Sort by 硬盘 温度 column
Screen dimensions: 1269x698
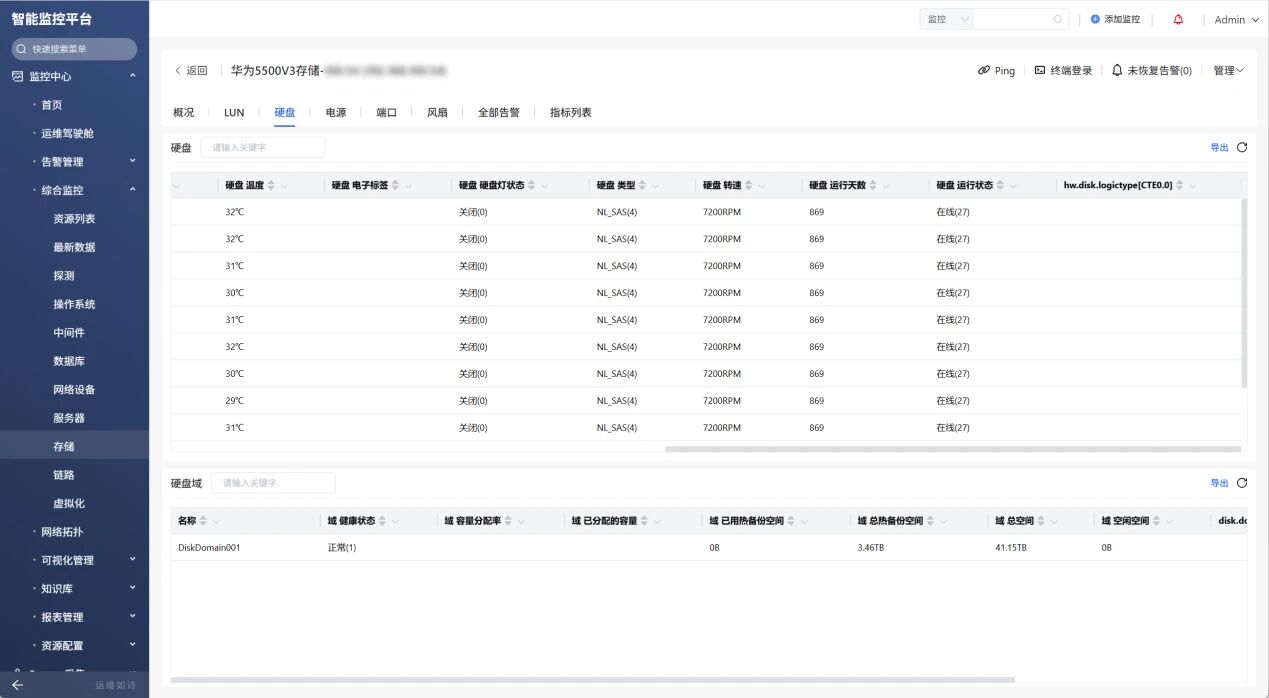pos(270,185)
